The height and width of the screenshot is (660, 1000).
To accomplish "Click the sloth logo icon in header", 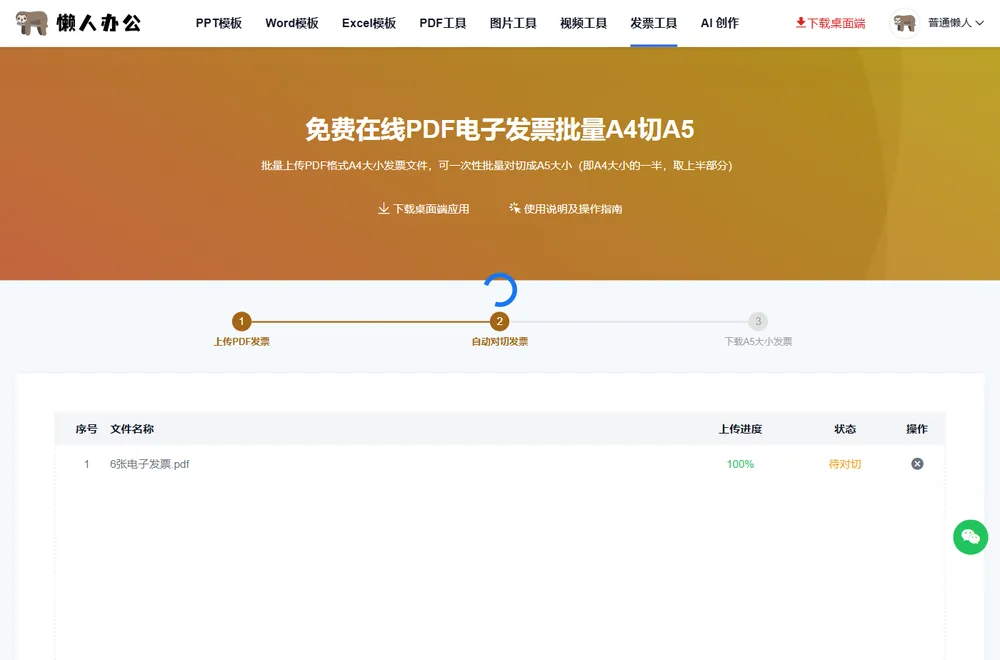I will pyautogui.click(x=32, y=23).
